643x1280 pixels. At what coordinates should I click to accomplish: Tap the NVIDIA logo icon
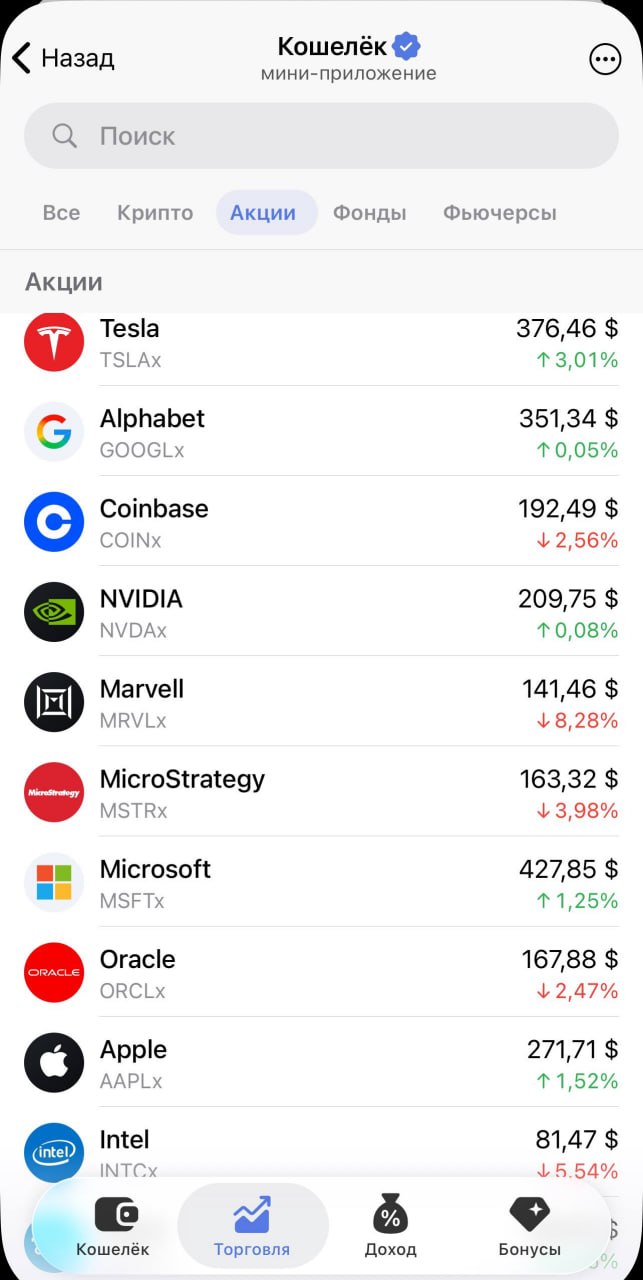coord(54,612)
